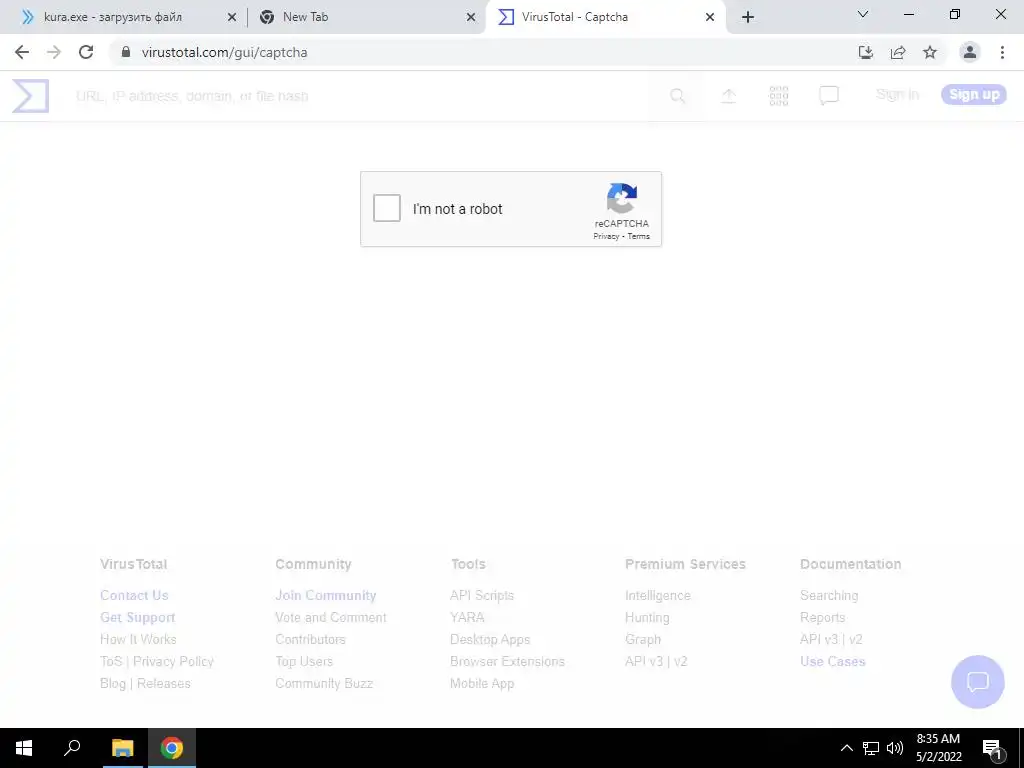Open the floating chat bubble button
1024x768 pixels.
click(x=978, y=682)
